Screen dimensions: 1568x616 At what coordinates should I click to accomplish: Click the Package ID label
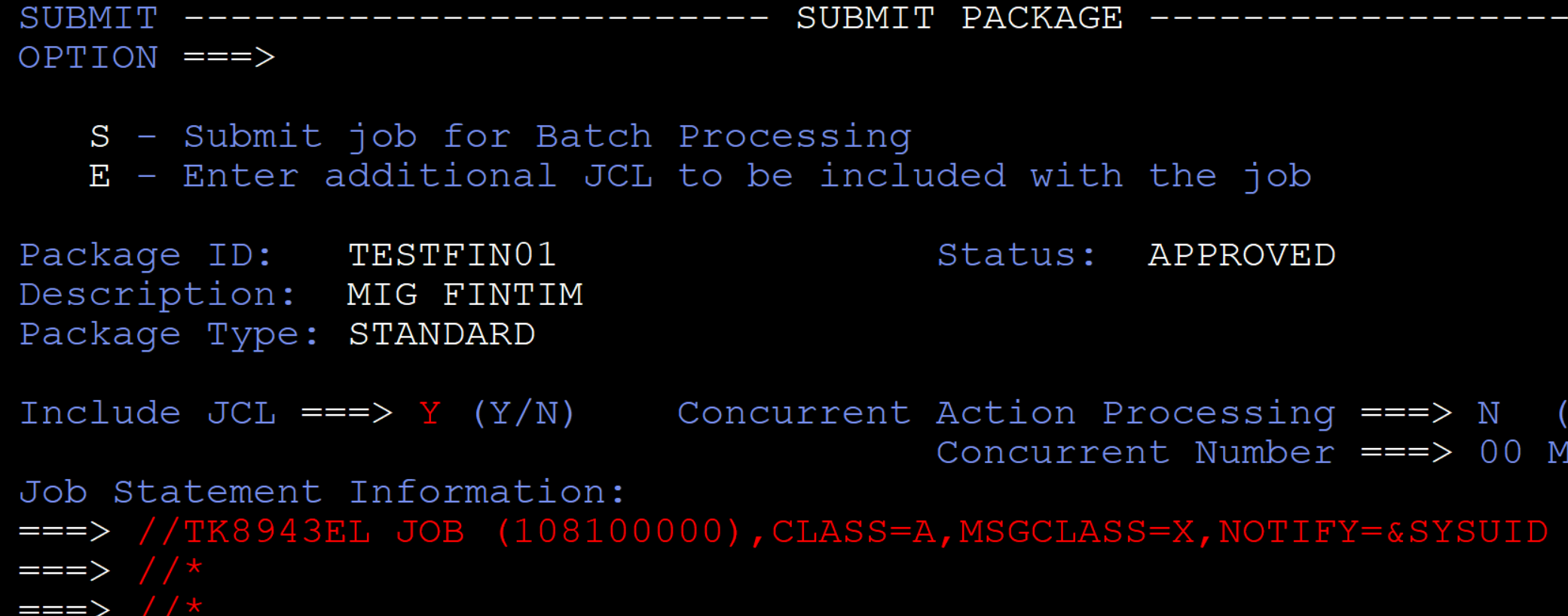point(145,255)
